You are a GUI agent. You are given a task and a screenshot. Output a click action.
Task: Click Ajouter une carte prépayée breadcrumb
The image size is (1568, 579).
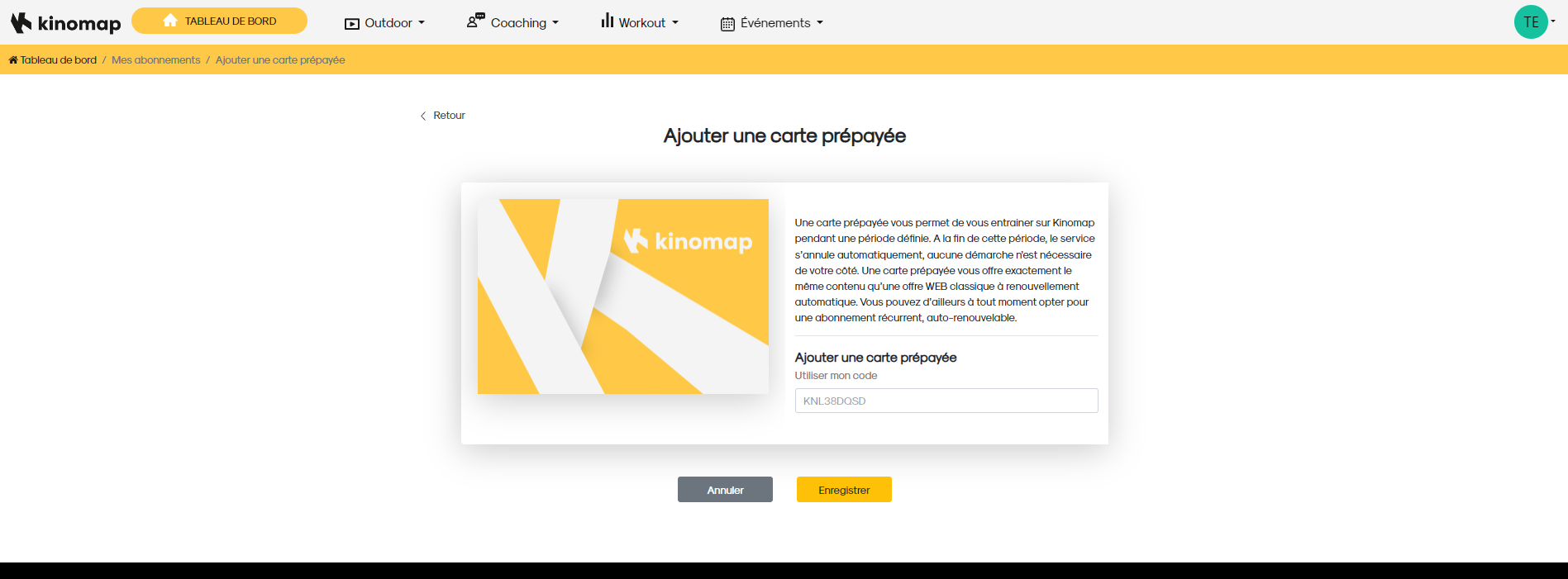280,60
